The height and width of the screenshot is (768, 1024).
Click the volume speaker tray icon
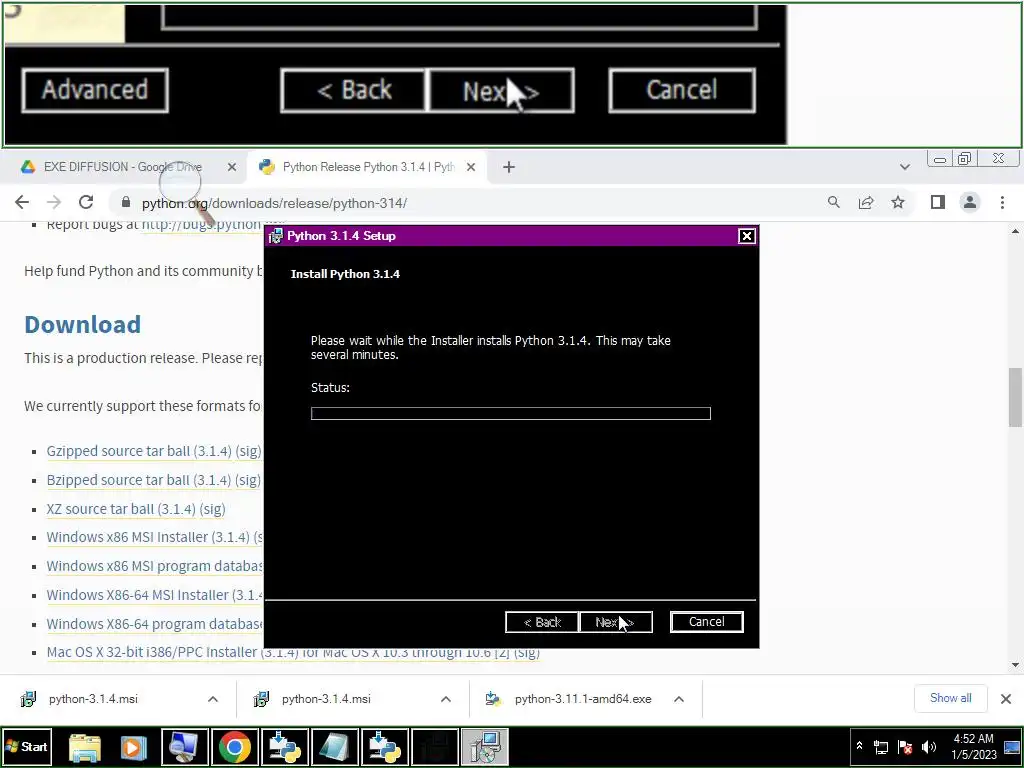click(928, 747)
